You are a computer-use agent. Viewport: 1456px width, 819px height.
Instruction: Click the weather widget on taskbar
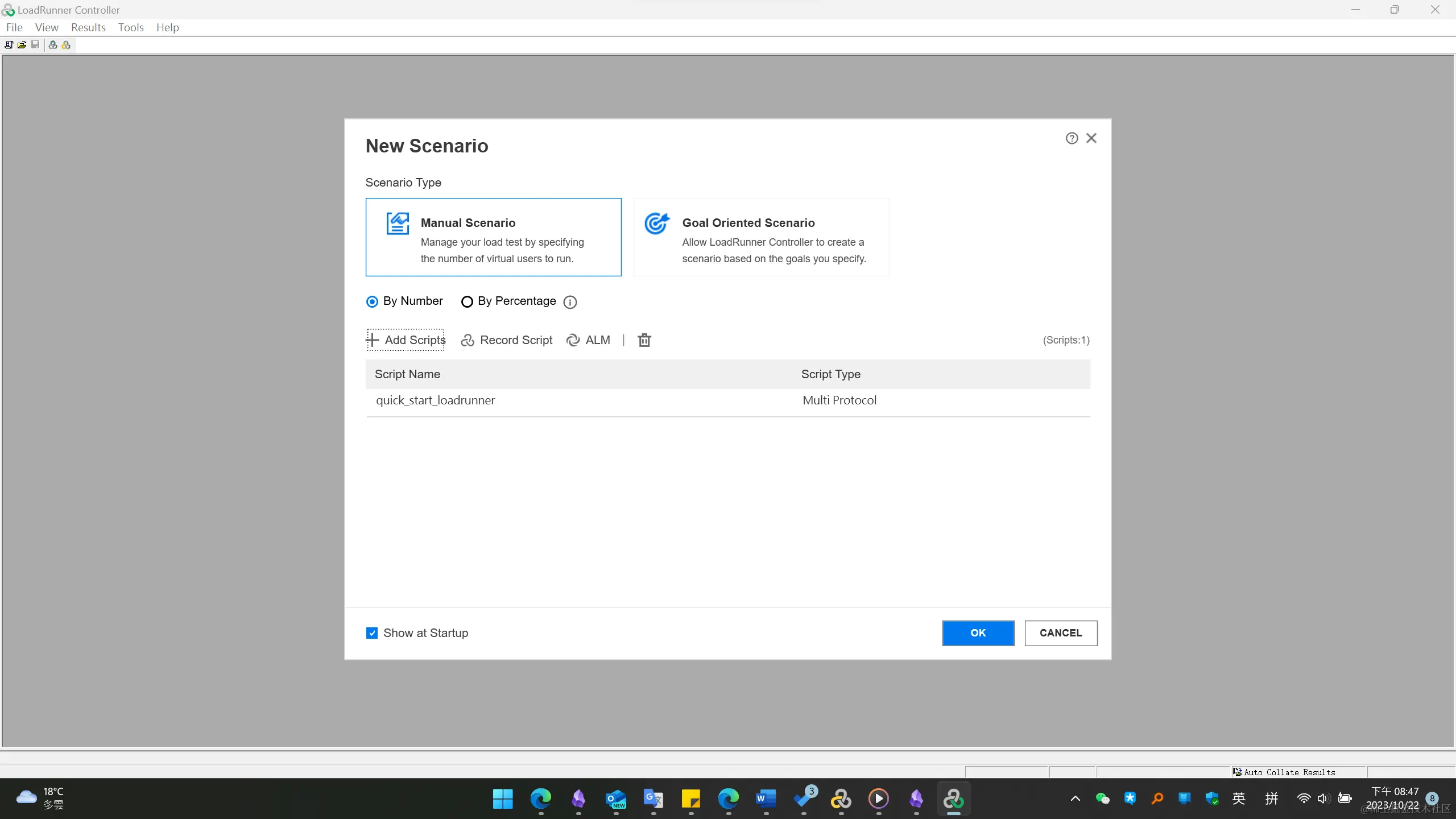pos(40,799)
